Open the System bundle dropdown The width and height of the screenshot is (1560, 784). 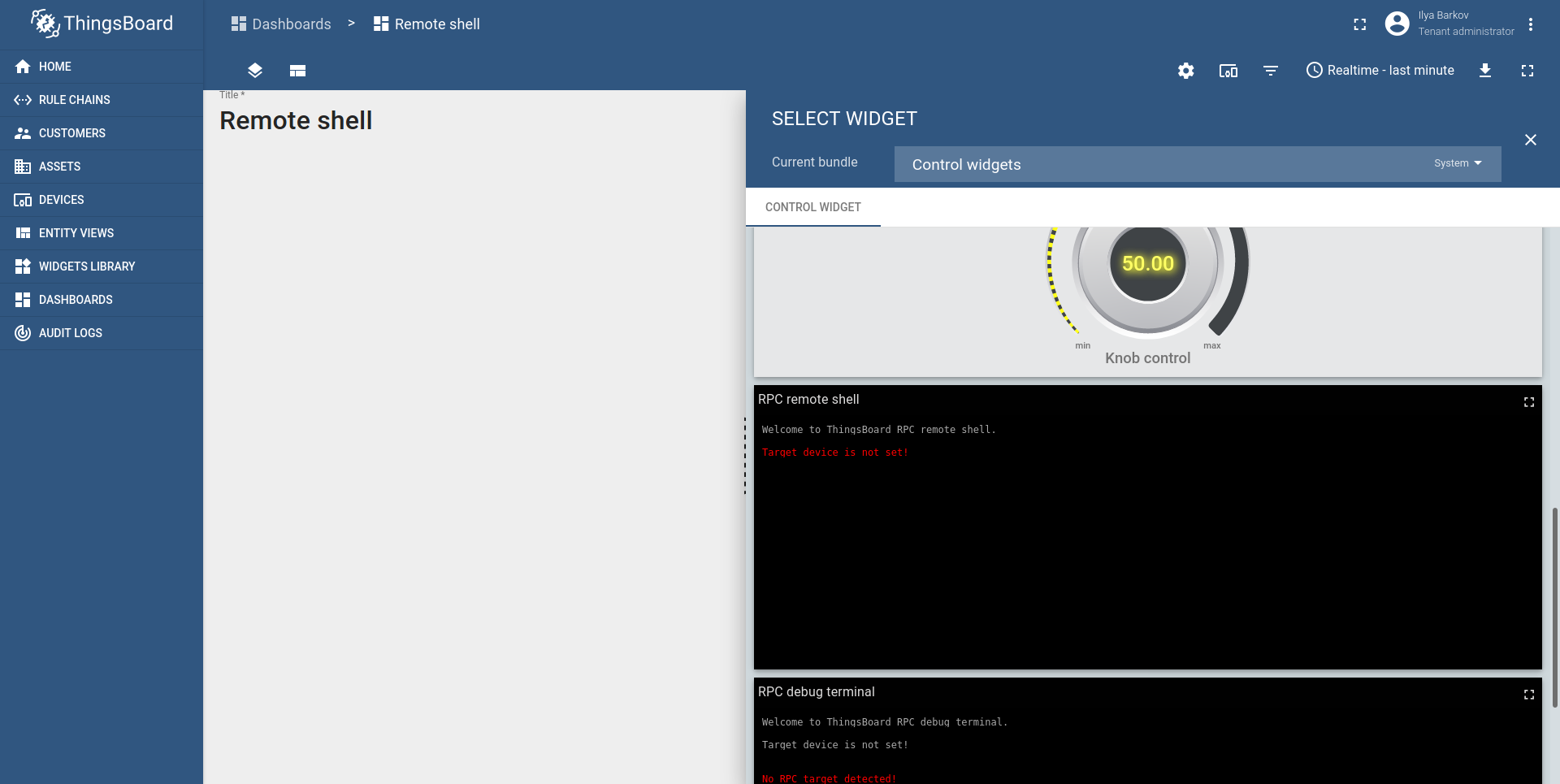click(1458, 163)
